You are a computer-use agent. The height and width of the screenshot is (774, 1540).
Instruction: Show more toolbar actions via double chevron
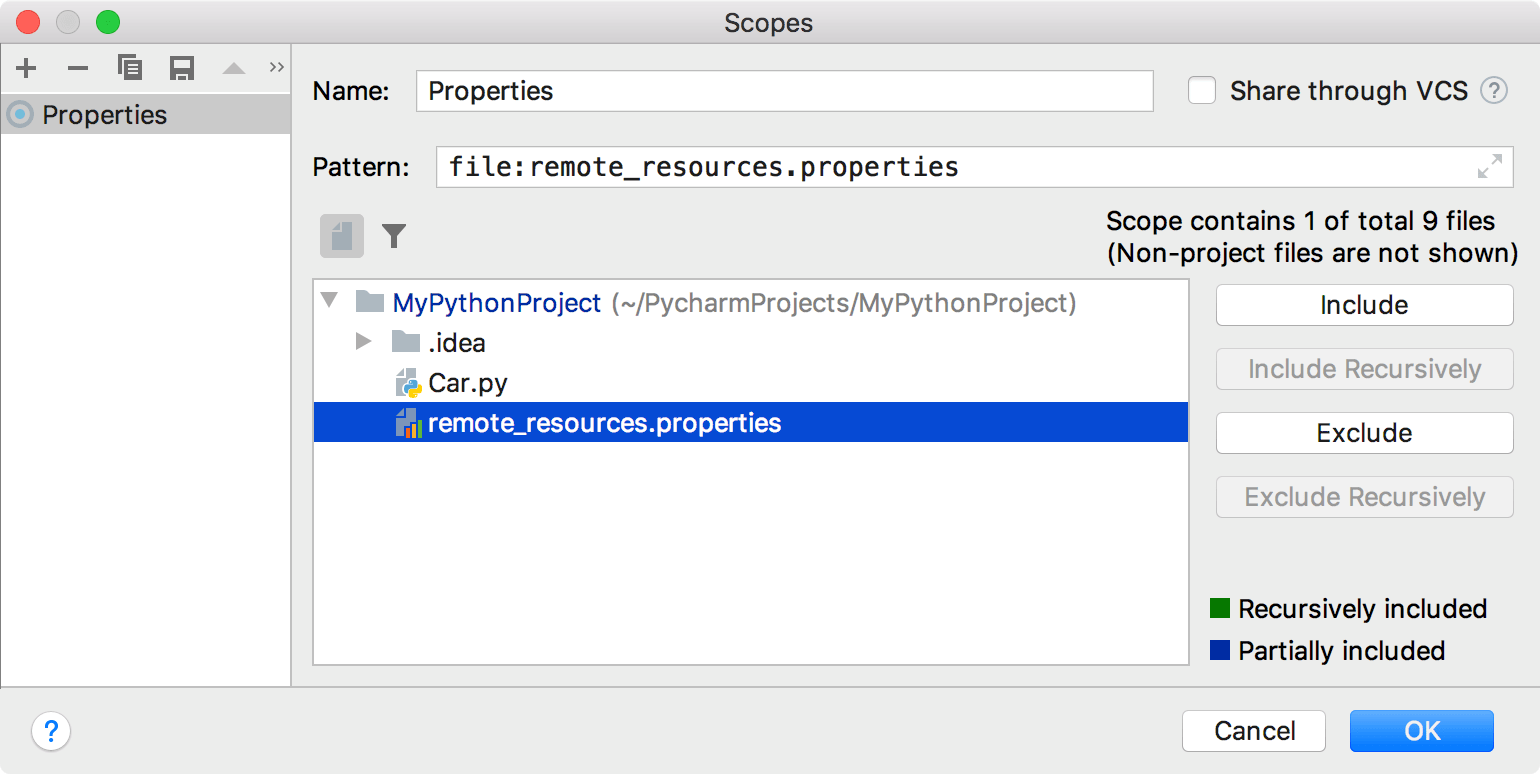277,68
